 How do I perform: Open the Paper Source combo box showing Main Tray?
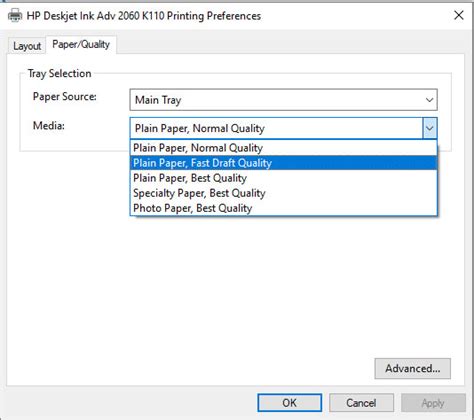[283, 100]
